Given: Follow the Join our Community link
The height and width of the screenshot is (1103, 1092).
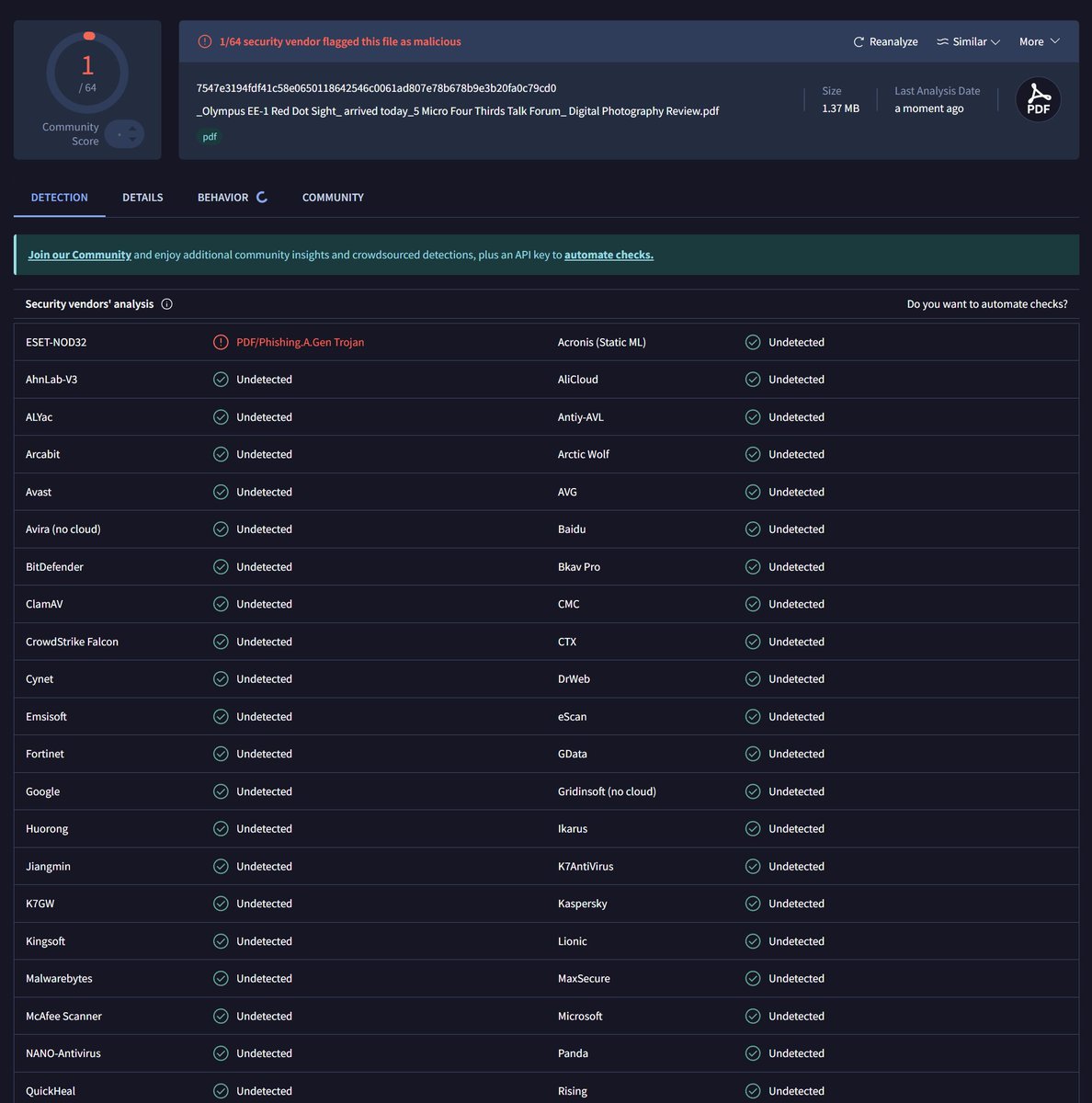Looking at the screenshot, I should coord(80,255).
